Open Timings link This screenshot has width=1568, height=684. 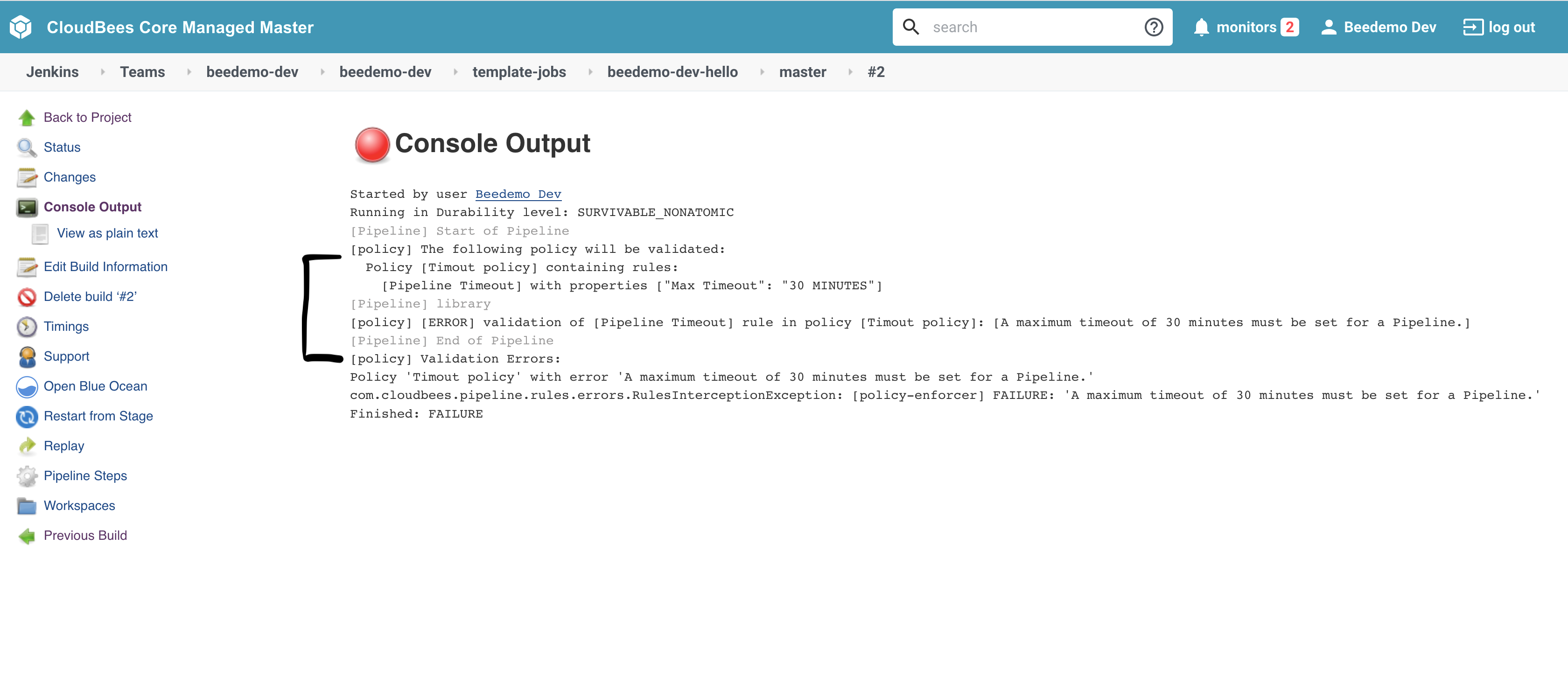(x=66, y=327)
